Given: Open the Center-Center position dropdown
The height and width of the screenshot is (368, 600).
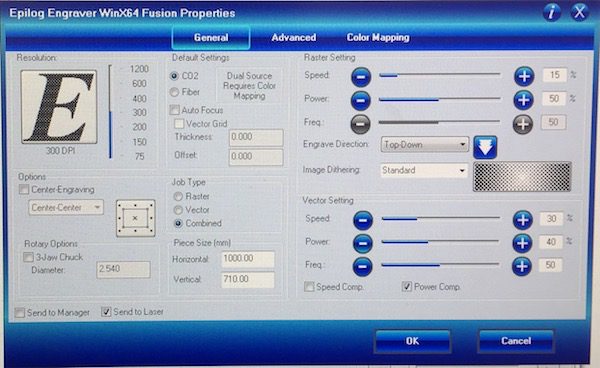Looking at the screenshot, I should click(x=66, y=207).
